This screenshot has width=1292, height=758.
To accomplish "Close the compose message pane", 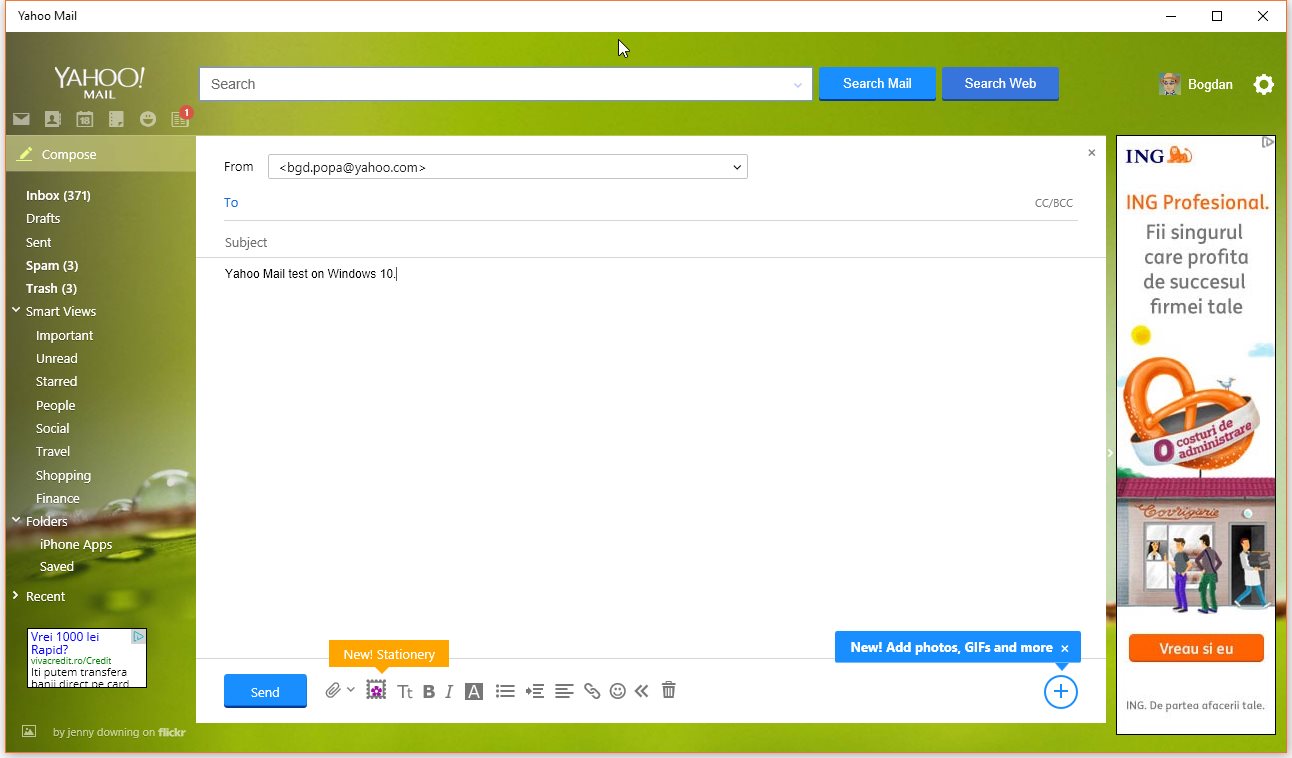I will 1092,153.
